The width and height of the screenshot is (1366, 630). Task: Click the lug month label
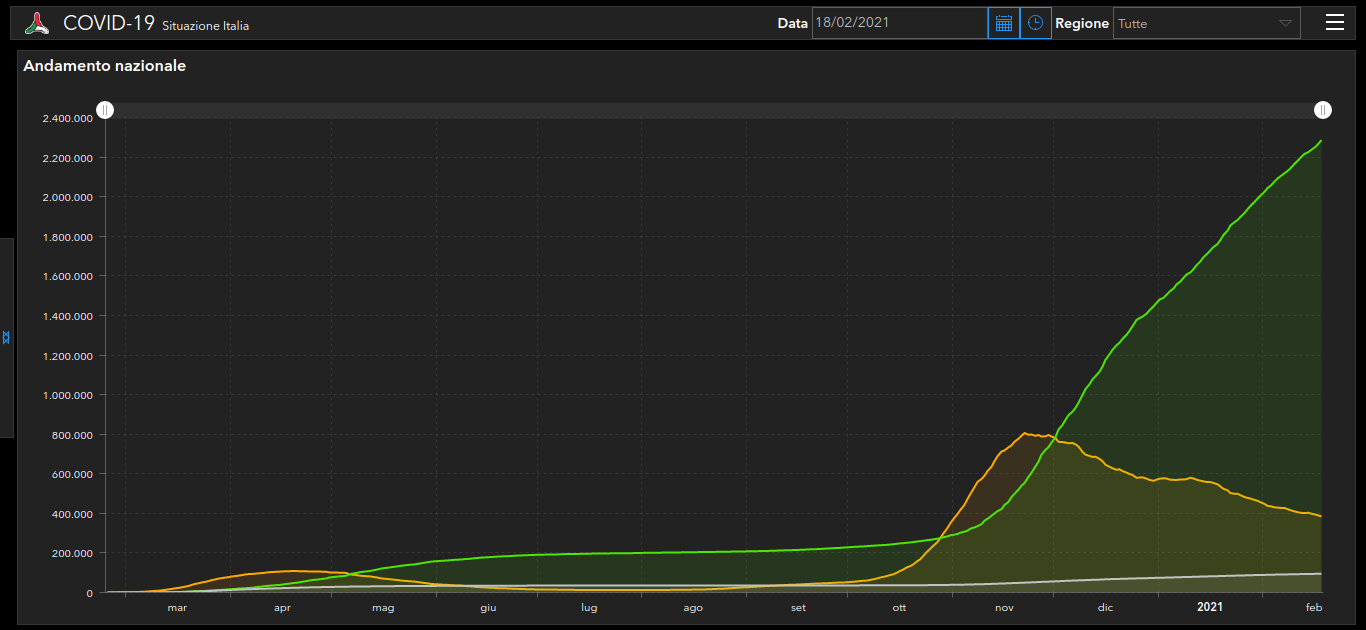(589, 607)
